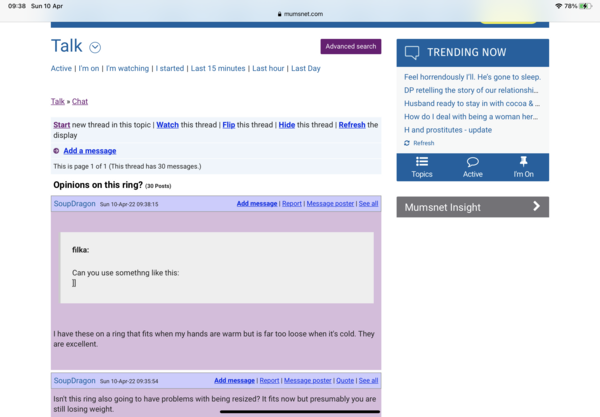Viewport: 600px width, 417px height.
Task: Show threads from Last hour
Action: pos(268,68)
